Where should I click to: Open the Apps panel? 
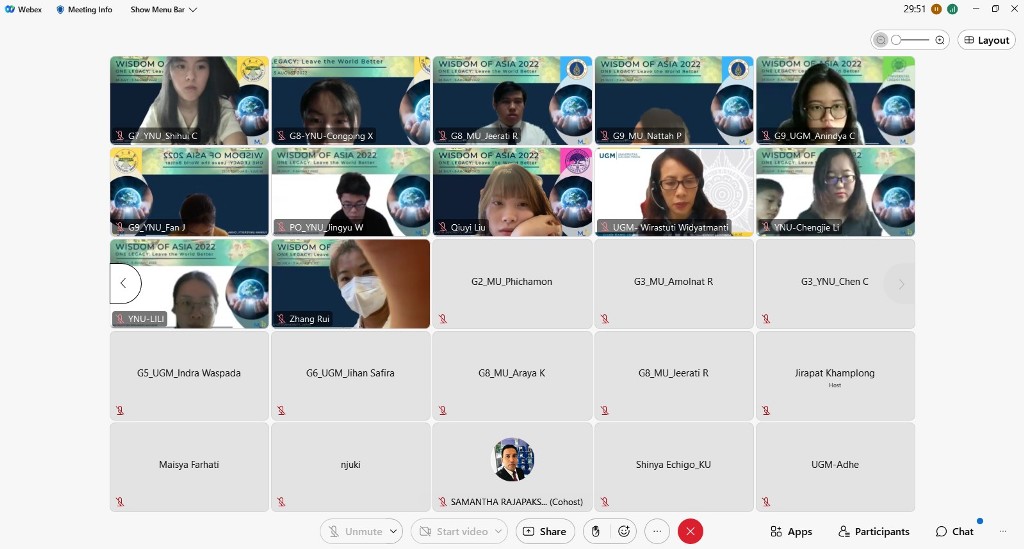pos(791,532)
